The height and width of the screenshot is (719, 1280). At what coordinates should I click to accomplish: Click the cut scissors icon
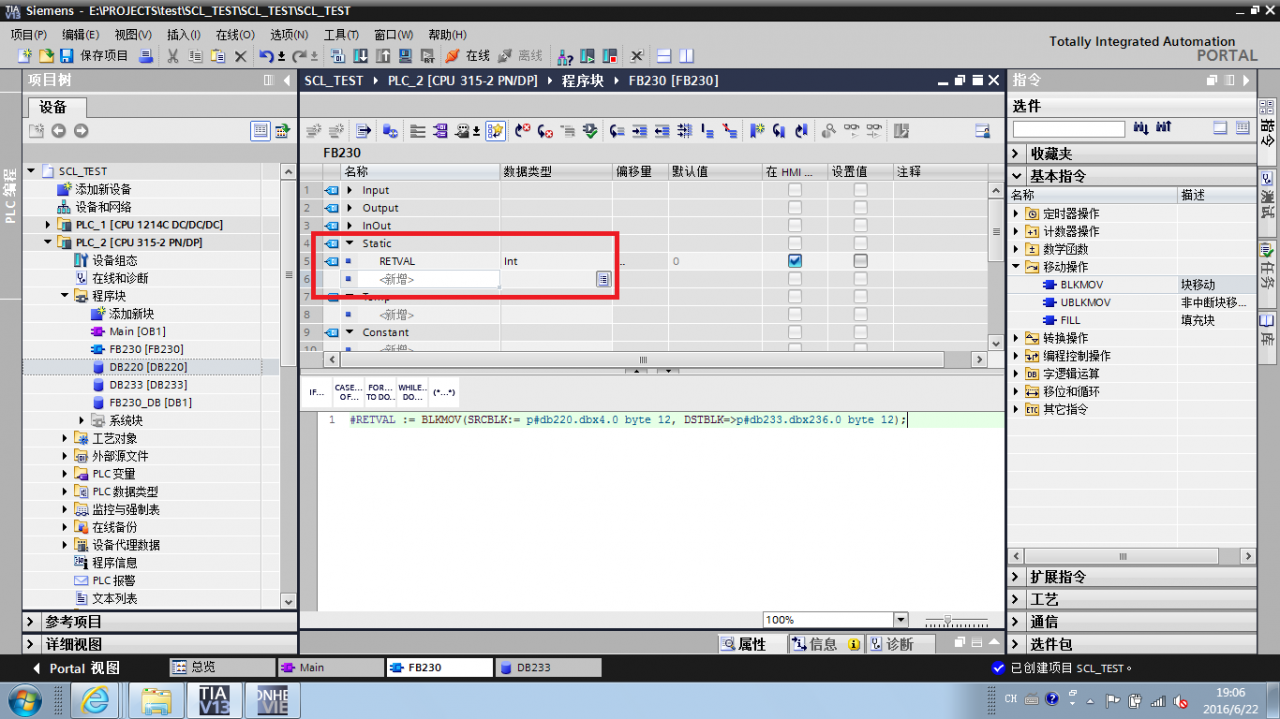[x=173, y=56]
